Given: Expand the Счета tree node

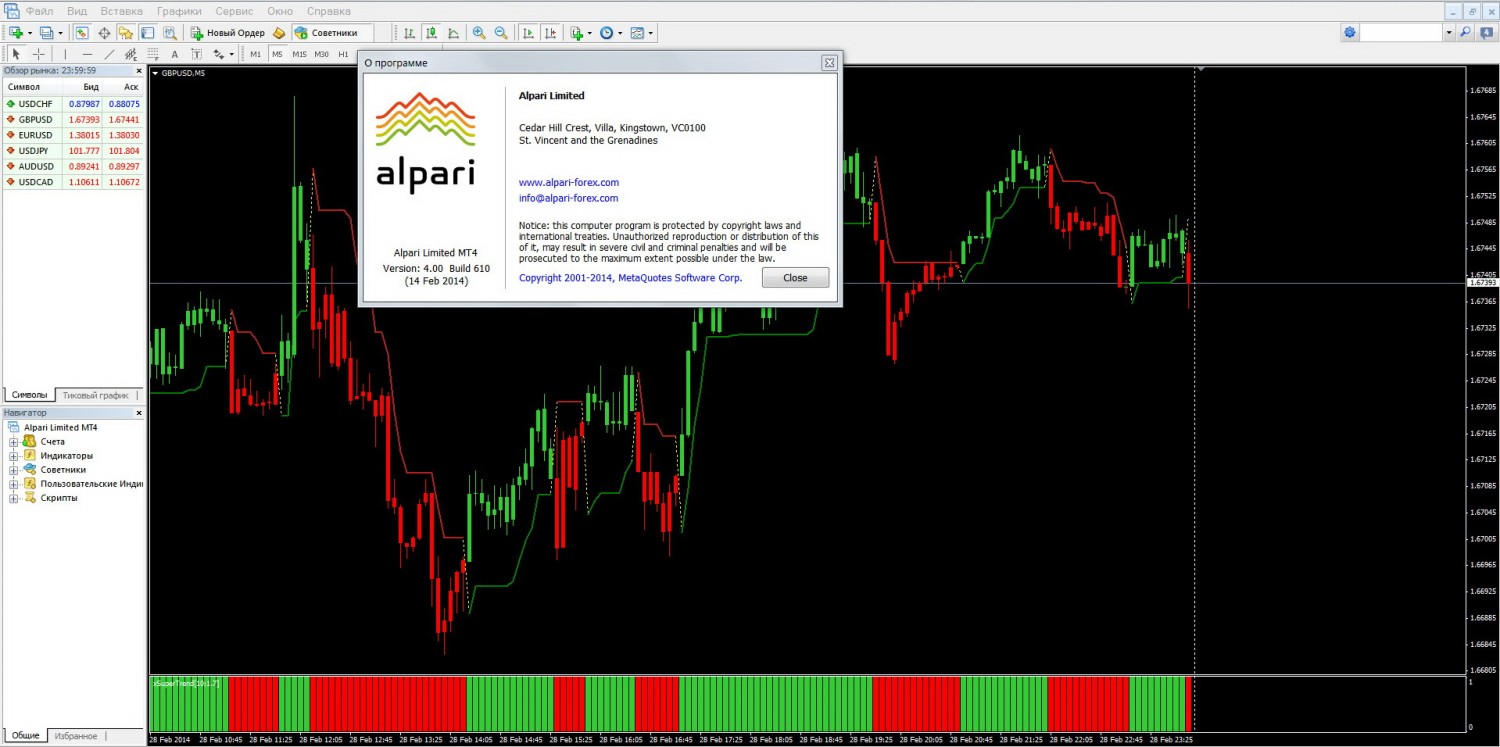Looking at the screenshot, I should 14,441.
